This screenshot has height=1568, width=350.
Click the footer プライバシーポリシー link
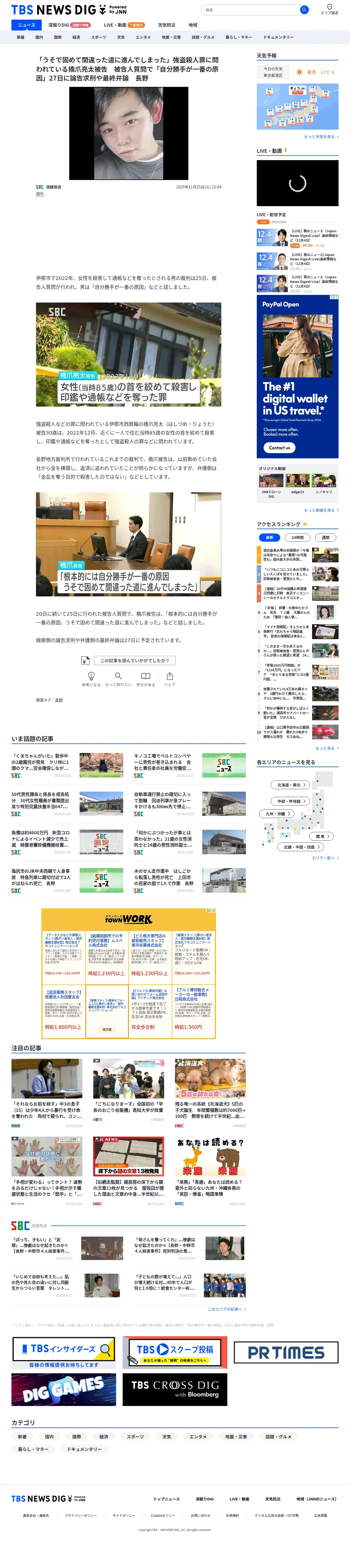pos(80,1516)
